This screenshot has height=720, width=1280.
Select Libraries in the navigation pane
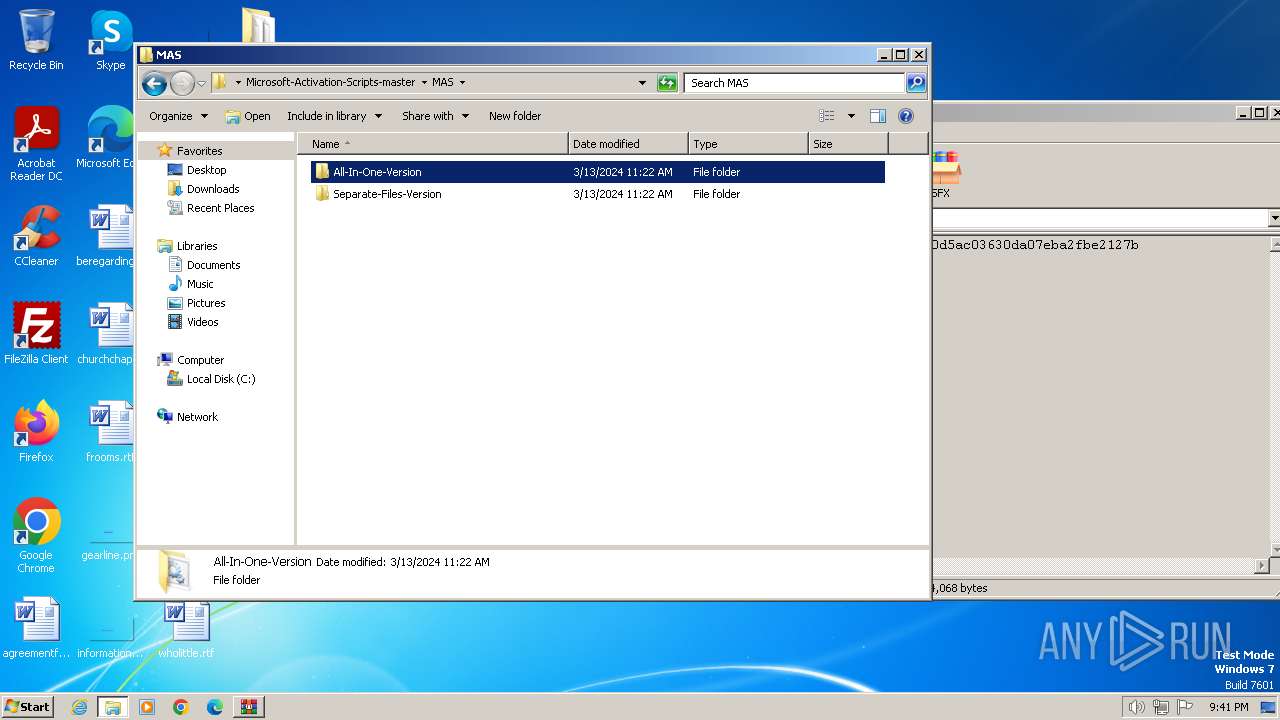tap(197, 246)
